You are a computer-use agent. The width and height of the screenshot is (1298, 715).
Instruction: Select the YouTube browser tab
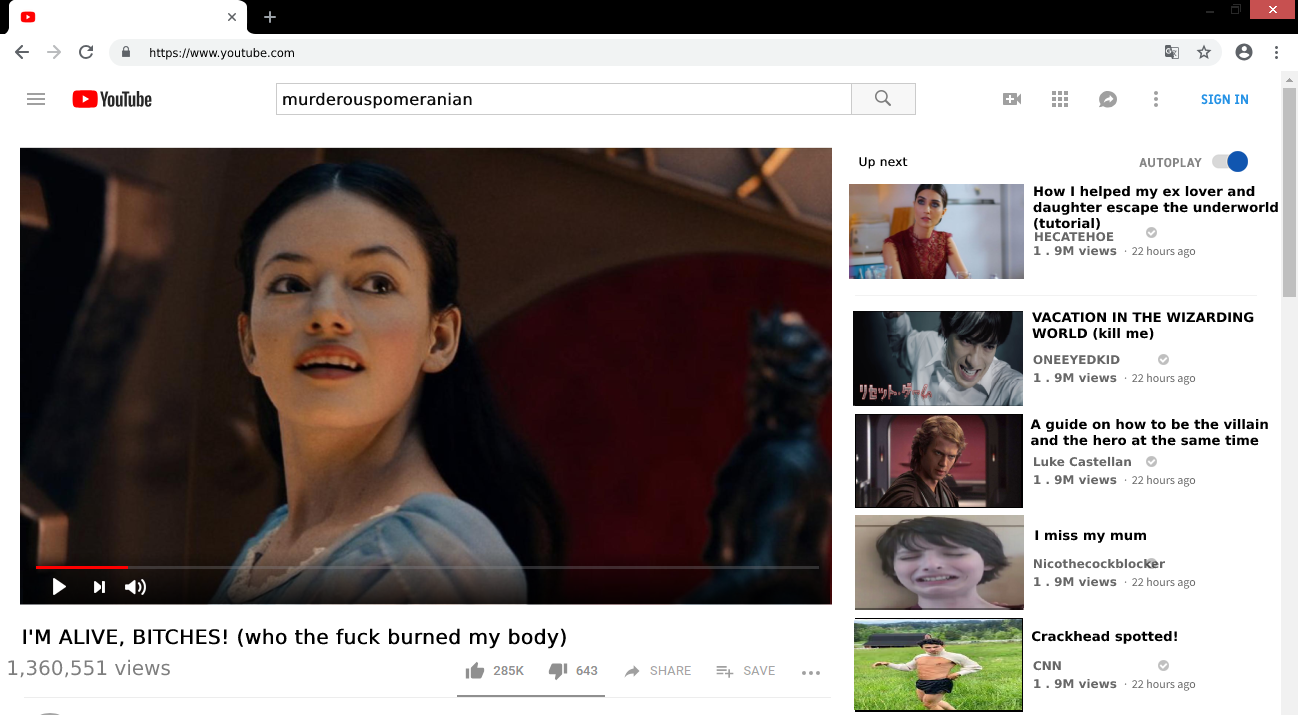(127, 17)
